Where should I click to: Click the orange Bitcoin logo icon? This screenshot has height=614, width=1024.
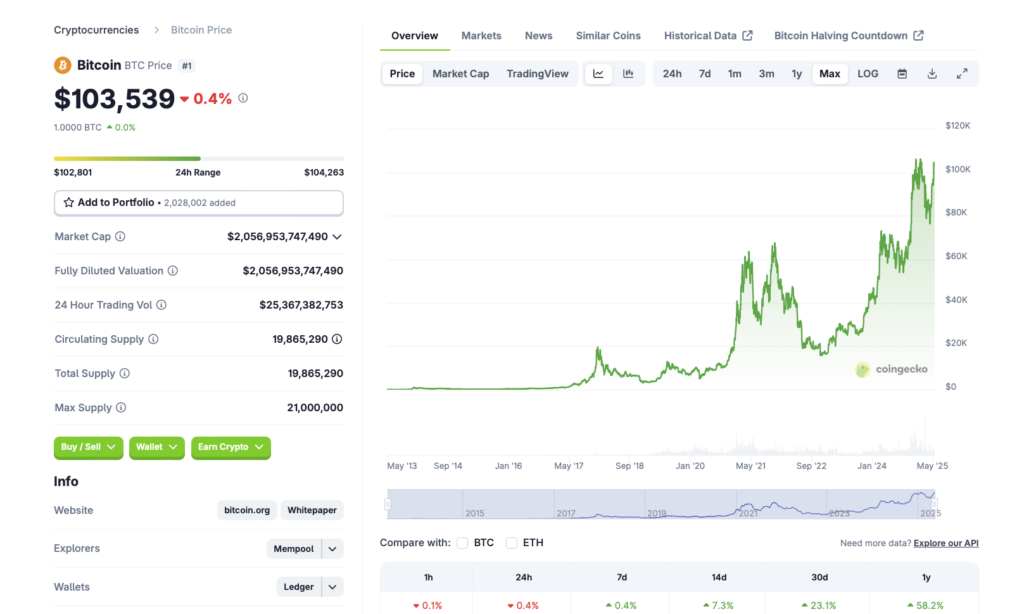pos(63,65)
